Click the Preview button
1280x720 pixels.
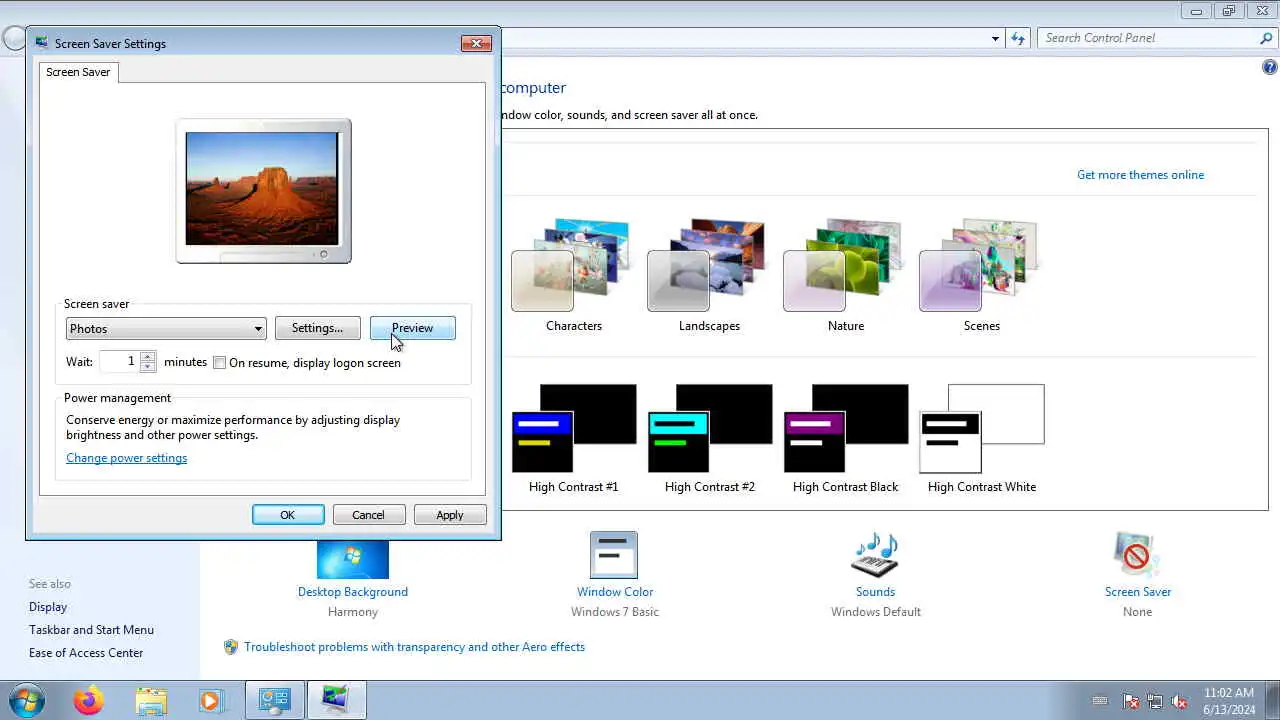coord(412,328)
